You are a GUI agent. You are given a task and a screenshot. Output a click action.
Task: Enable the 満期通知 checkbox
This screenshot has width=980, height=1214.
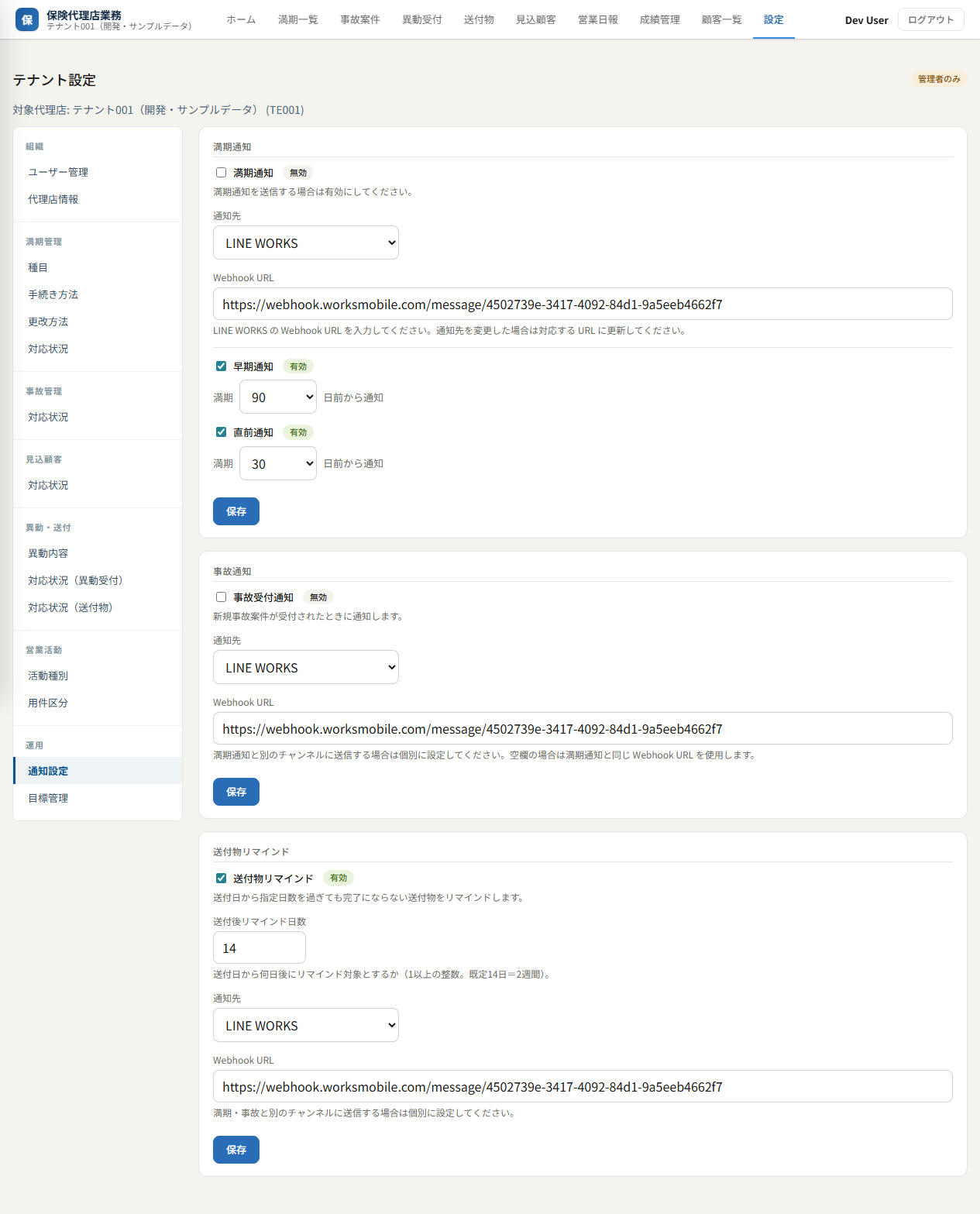221,173
